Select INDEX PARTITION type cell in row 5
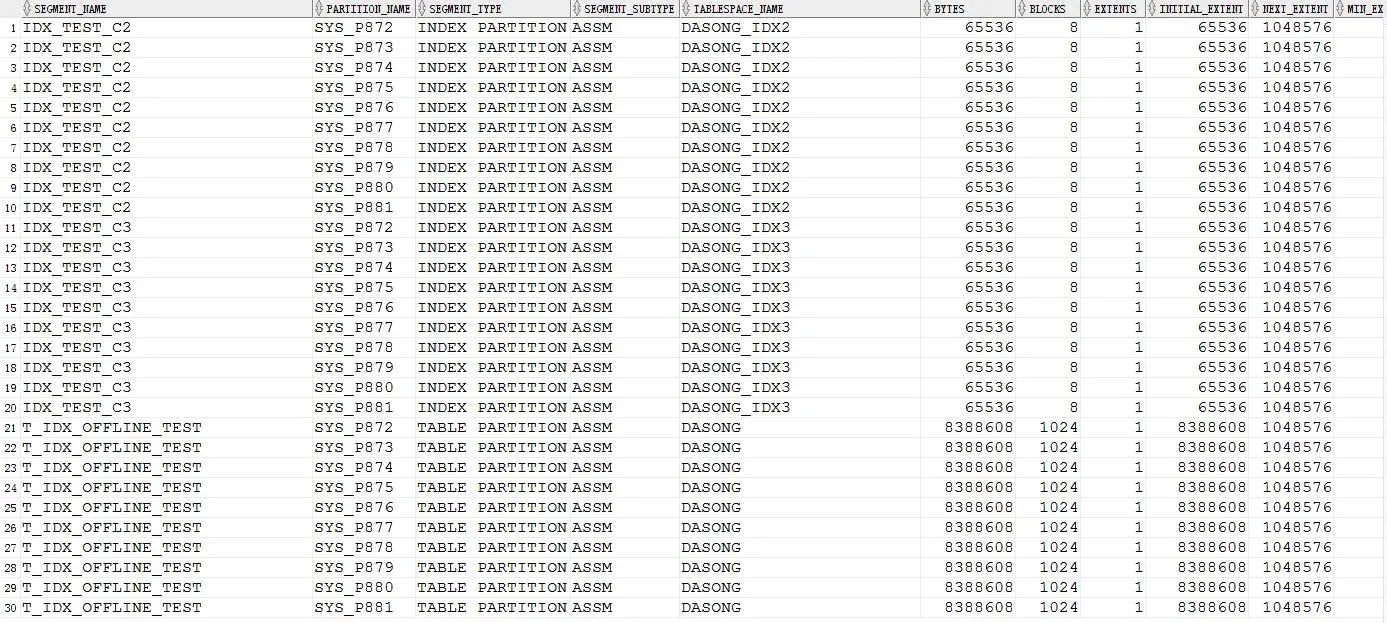Screen dimensions: 1387x623 point(492,107)
